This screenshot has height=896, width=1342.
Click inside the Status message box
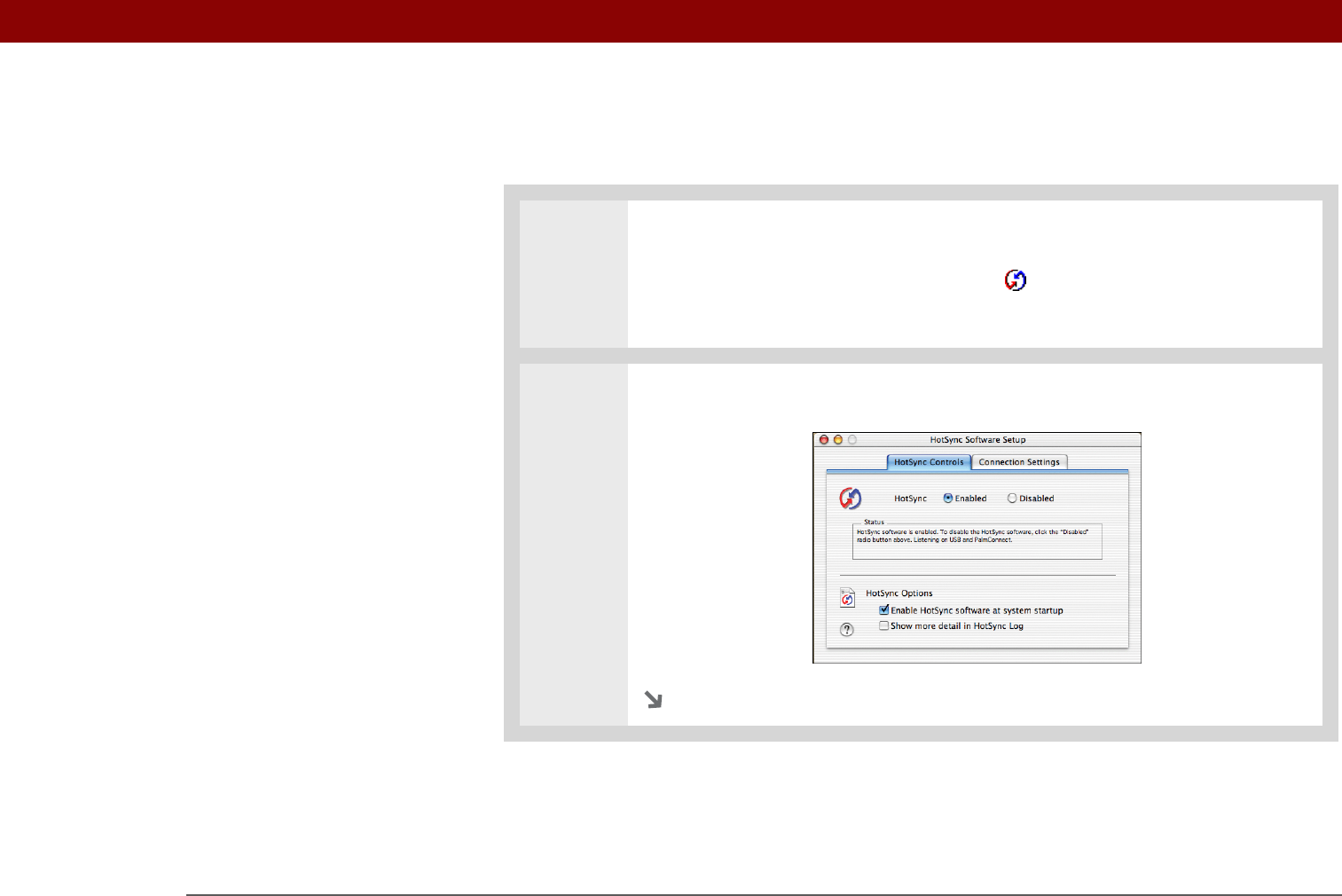pos(977,541)
